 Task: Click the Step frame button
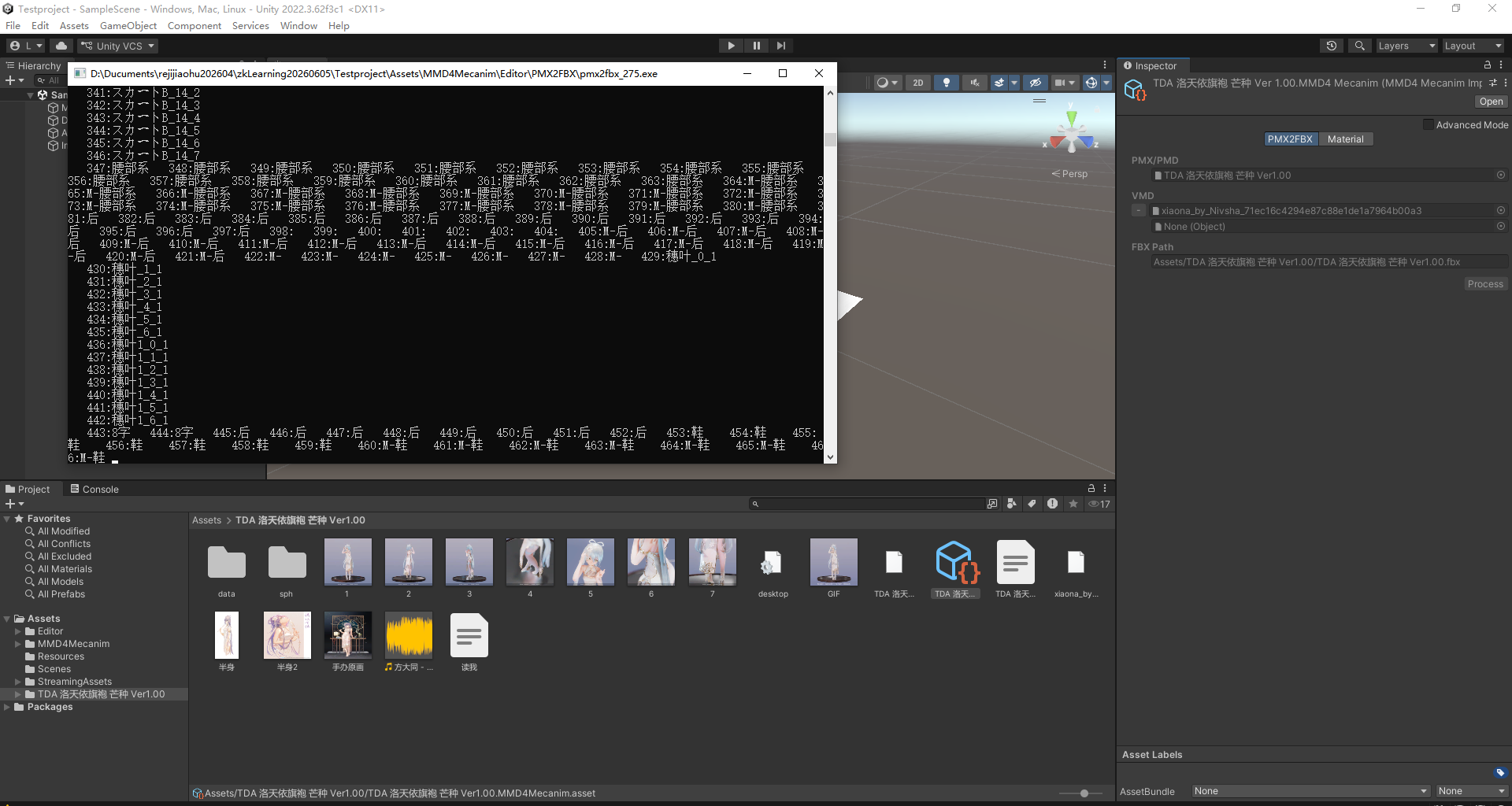780,46
